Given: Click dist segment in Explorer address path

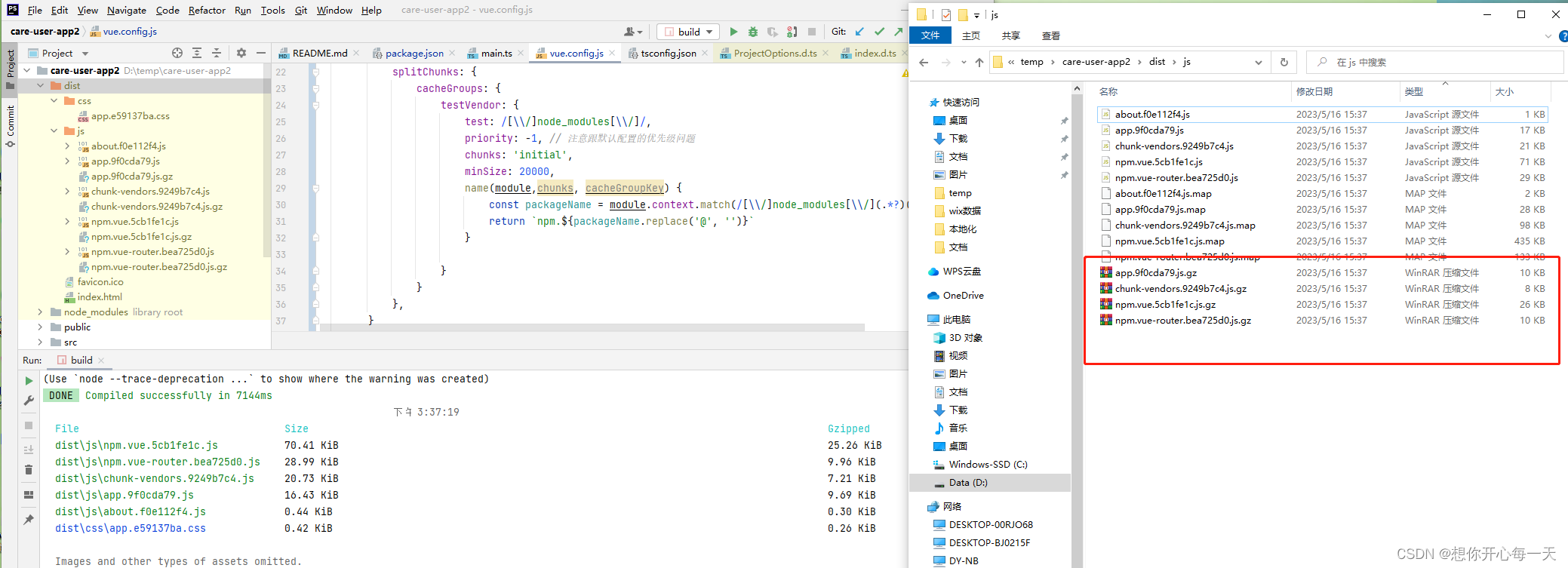Looking at the screenshot, I should point(1157,62).
